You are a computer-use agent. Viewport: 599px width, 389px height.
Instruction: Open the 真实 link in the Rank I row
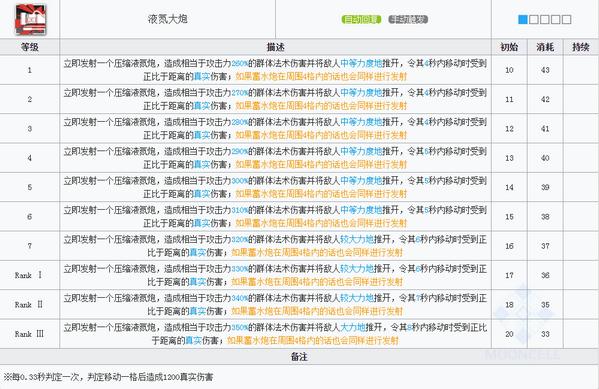tap(198, 282)
